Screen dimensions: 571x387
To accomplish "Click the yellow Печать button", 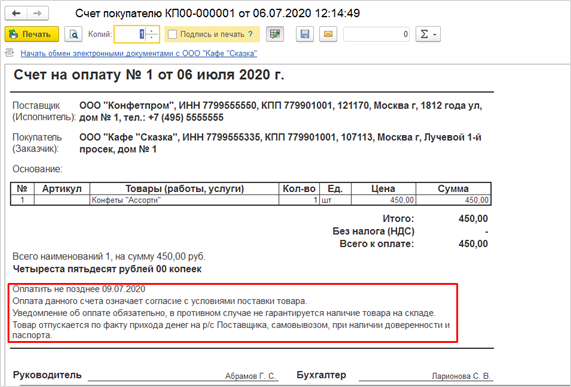I will (32, 34).
